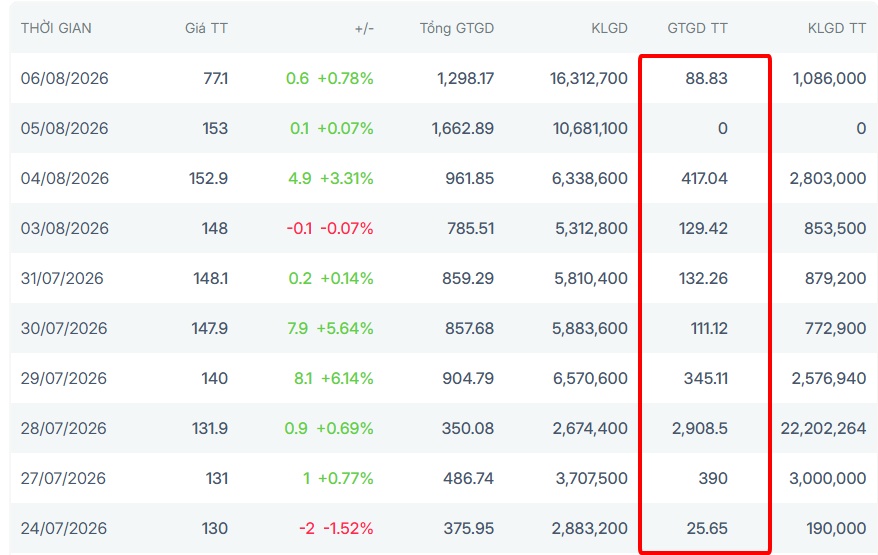Click GTGD TT value 25.65
The height and width of the screenshot is (555, 878).
tap(707, 528)
